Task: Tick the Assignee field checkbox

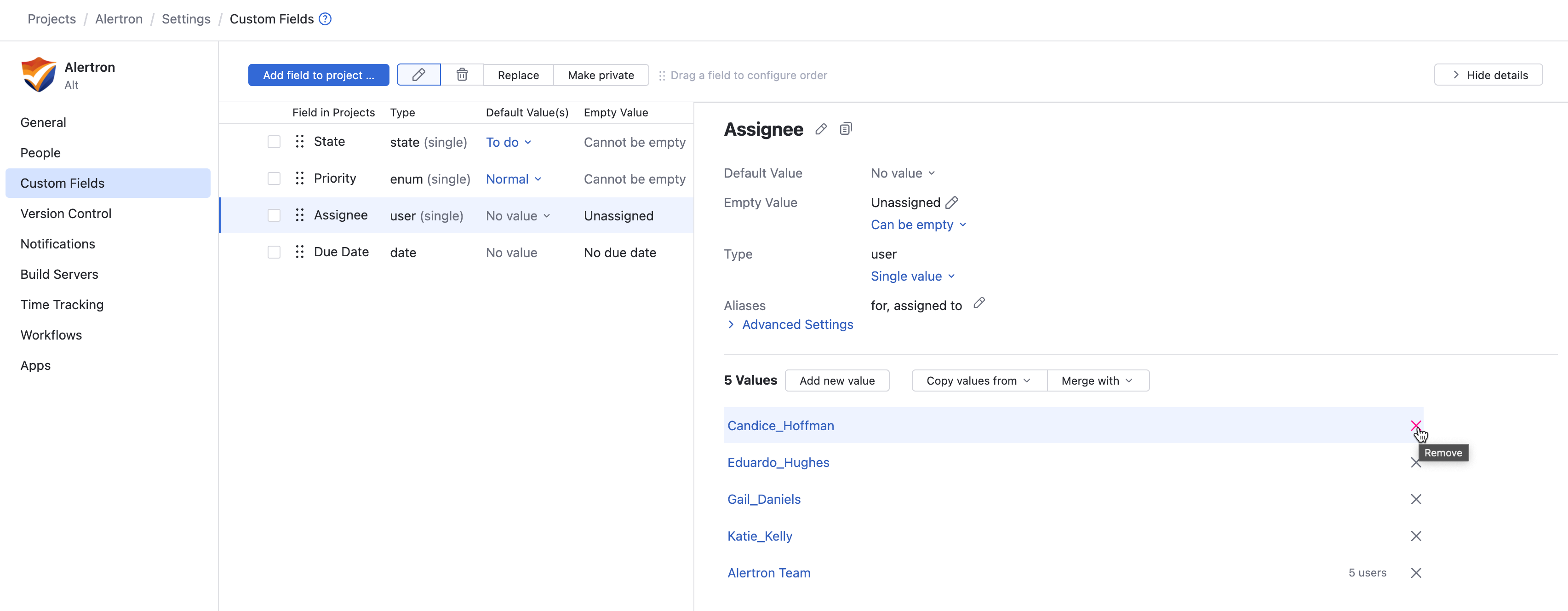Action: [x=274, y=216]
